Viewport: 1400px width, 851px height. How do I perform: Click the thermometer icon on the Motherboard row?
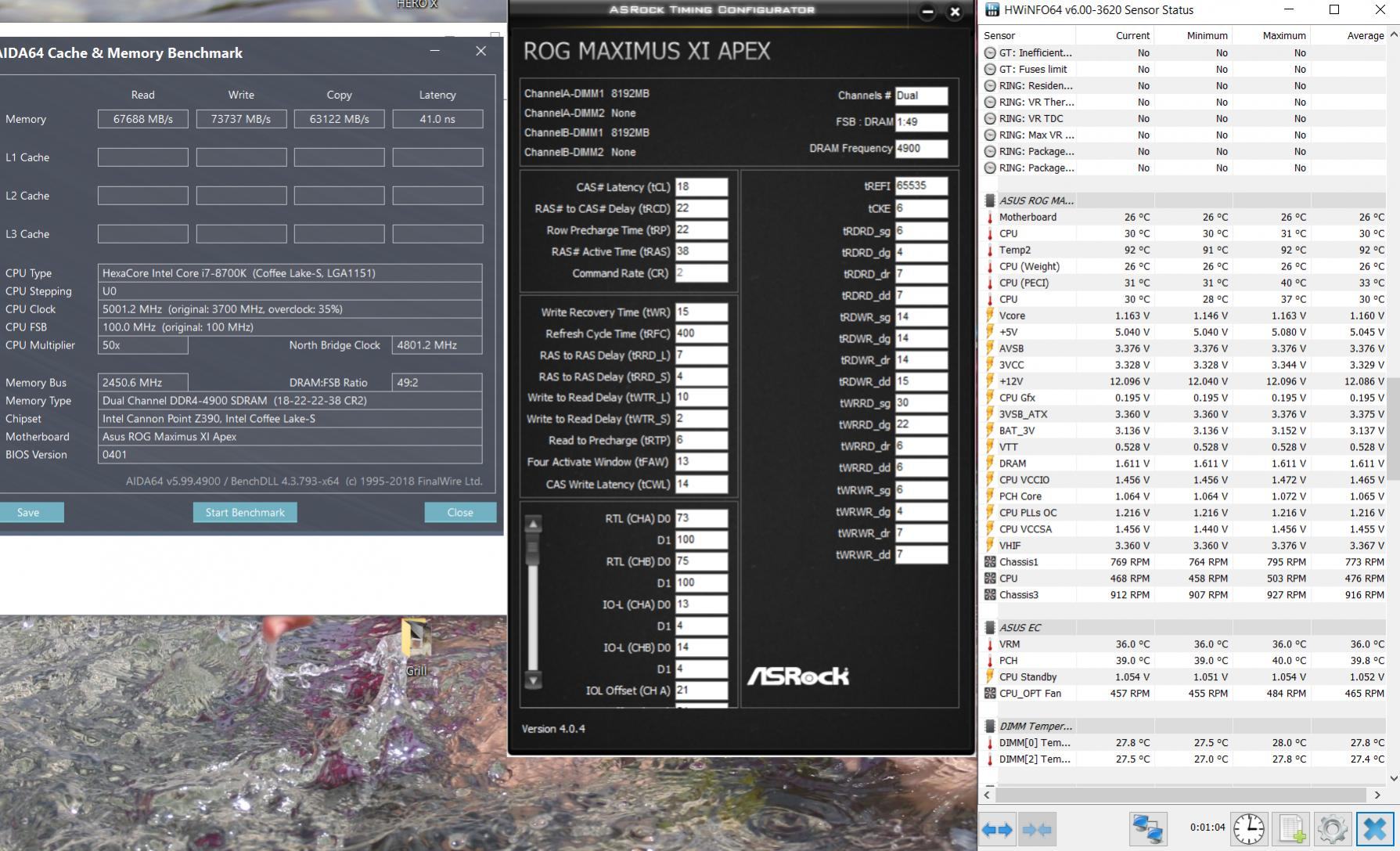(x=990, y=217)
